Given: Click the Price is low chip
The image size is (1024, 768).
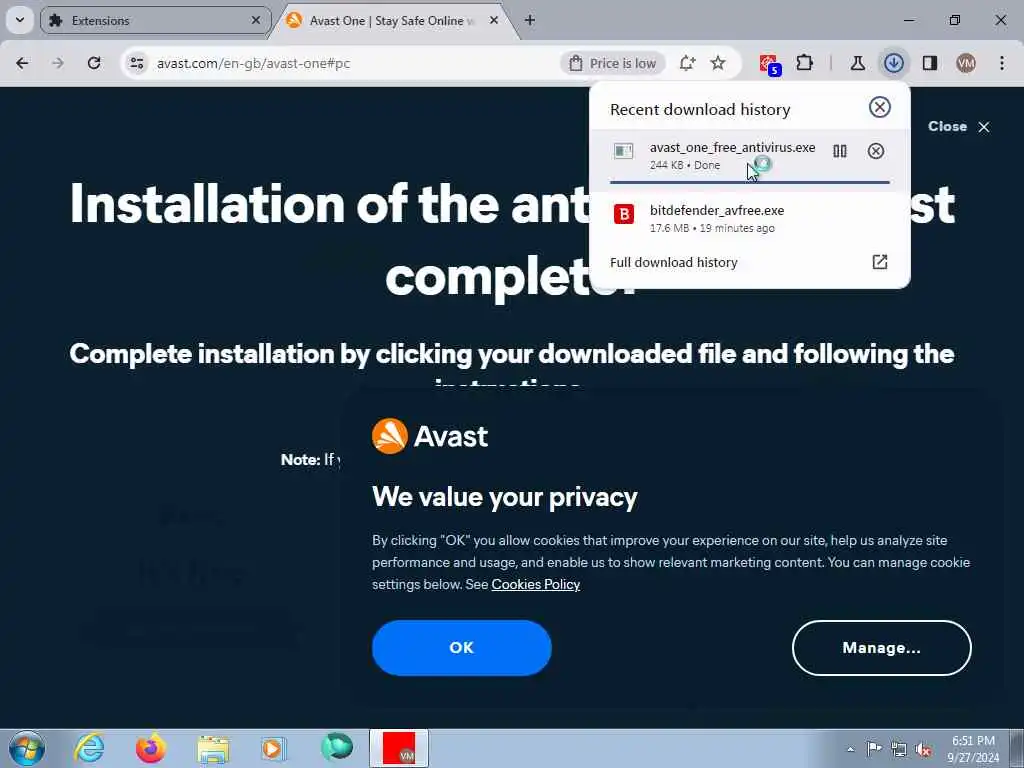Looking at the screenshot, I should click(613, 63).
